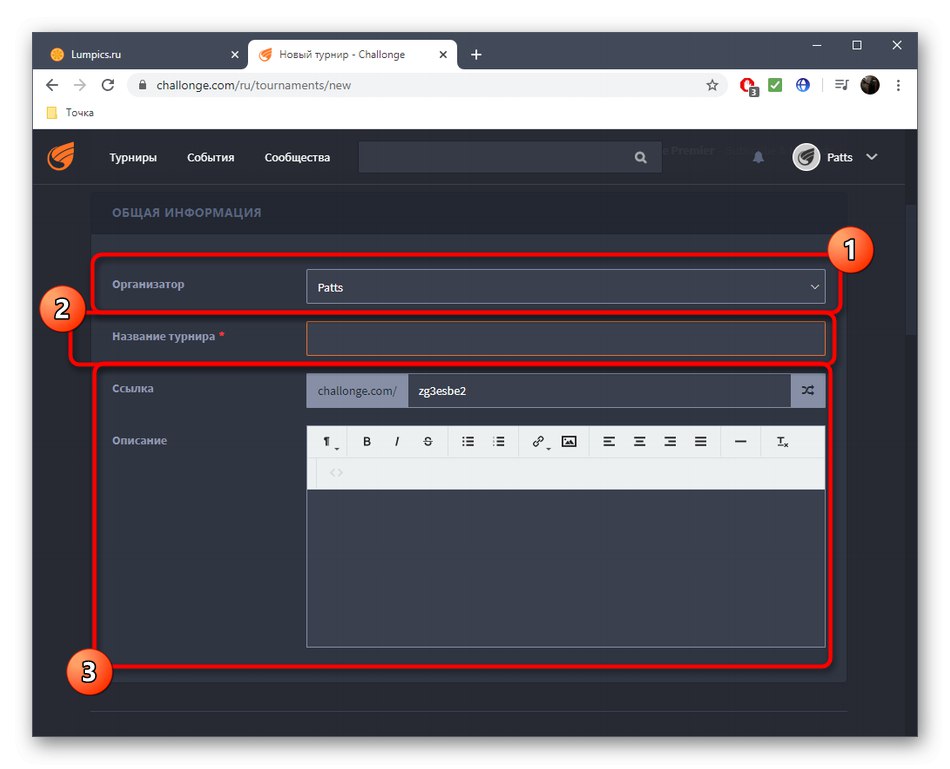Insert a horizontal rule in the description
Image resolution: width=950 pixels, height=769 pixels.
point(740,441)
